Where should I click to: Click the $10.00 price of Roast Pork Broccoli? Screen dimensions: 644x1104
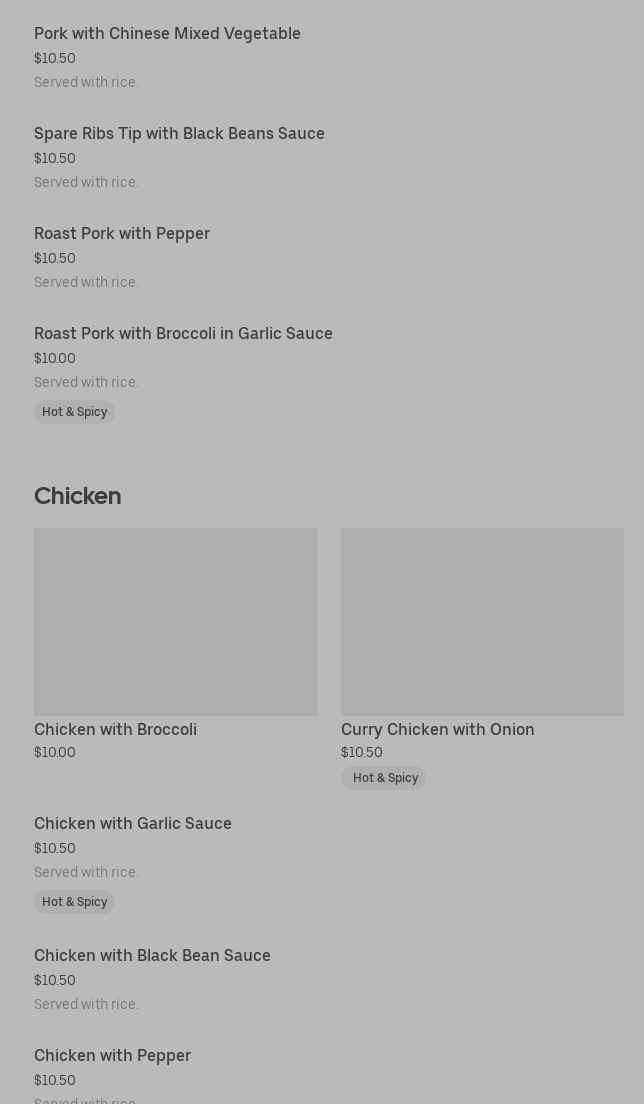55,359
